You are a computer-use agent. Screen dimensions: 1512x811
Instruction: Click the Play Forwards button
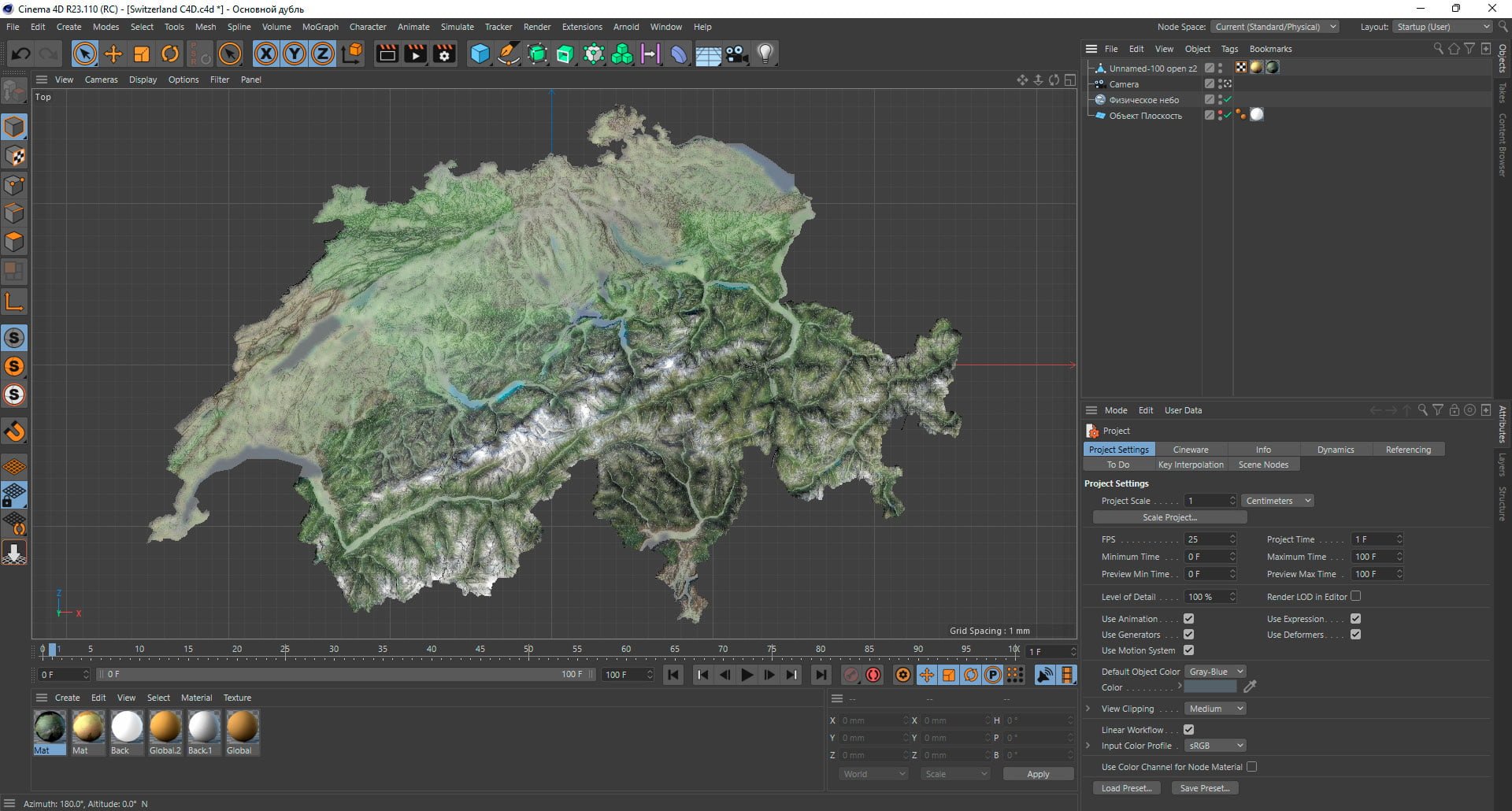click(x=747, y=675)
